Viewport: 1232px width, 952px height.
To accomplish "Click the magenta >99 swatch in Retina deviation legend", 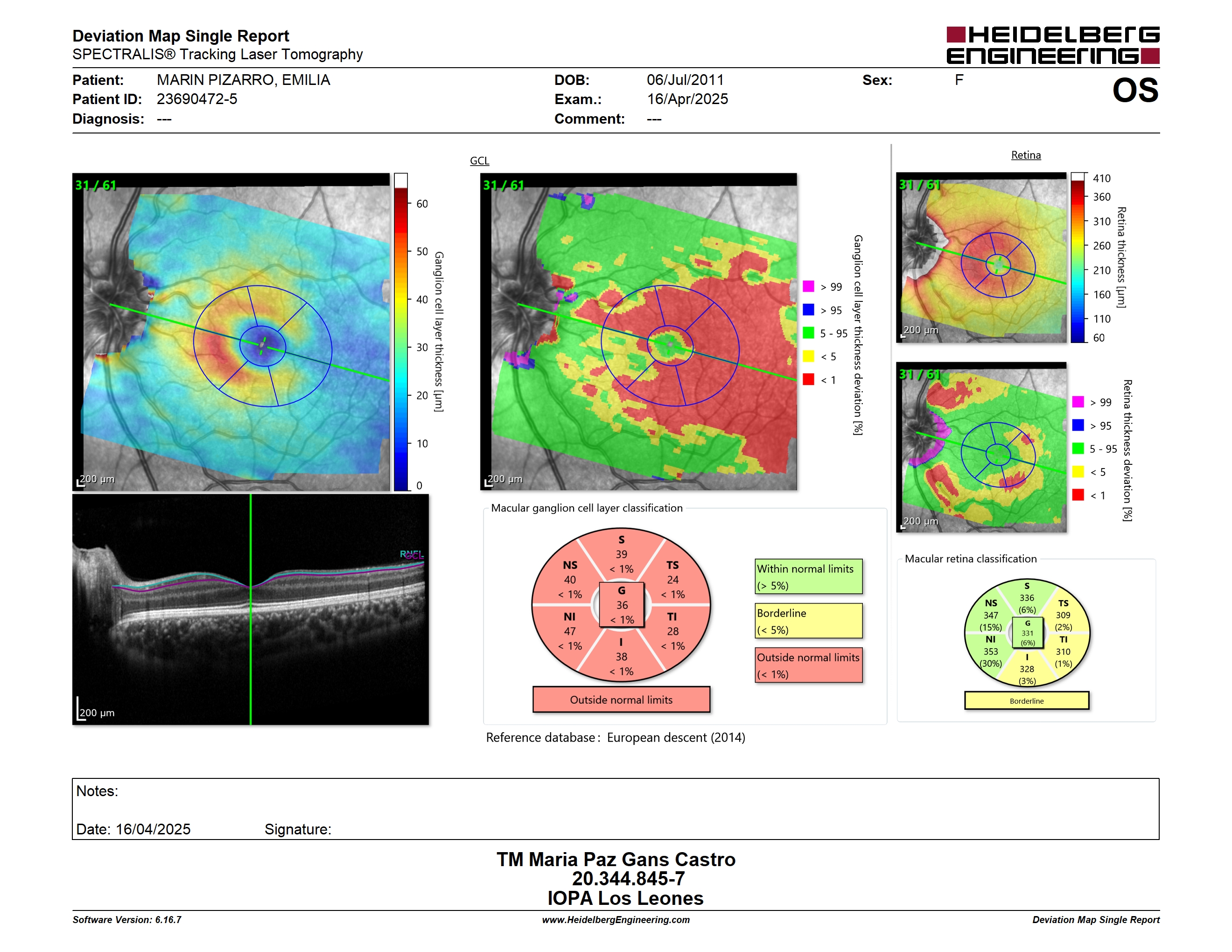I will pos(1078,401).
